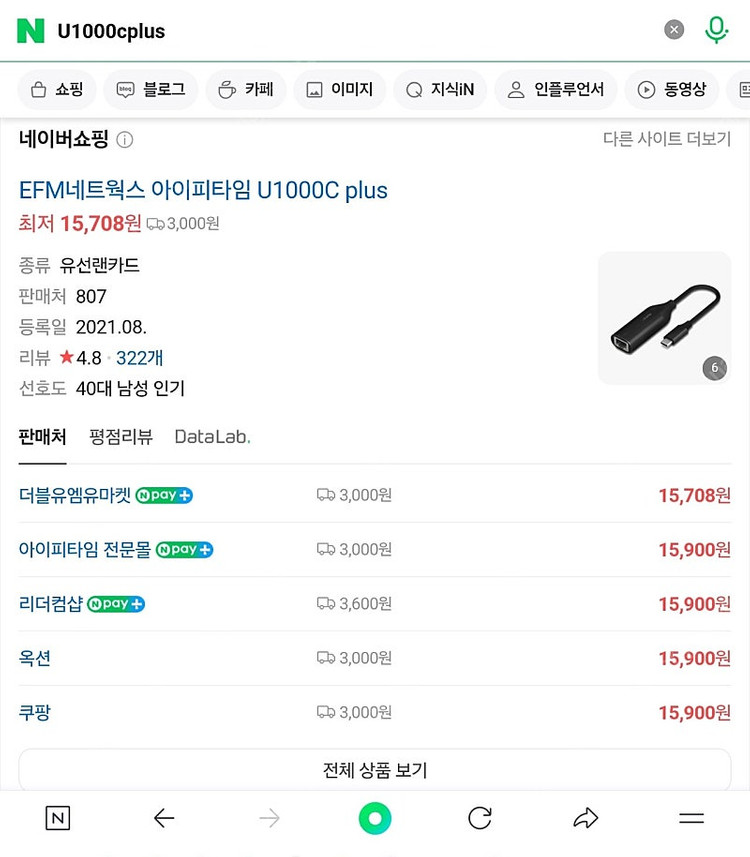Filter results by 지식iN
Image resolution: width=750 pixels, height=857 pixels.
tap(440, 90)
